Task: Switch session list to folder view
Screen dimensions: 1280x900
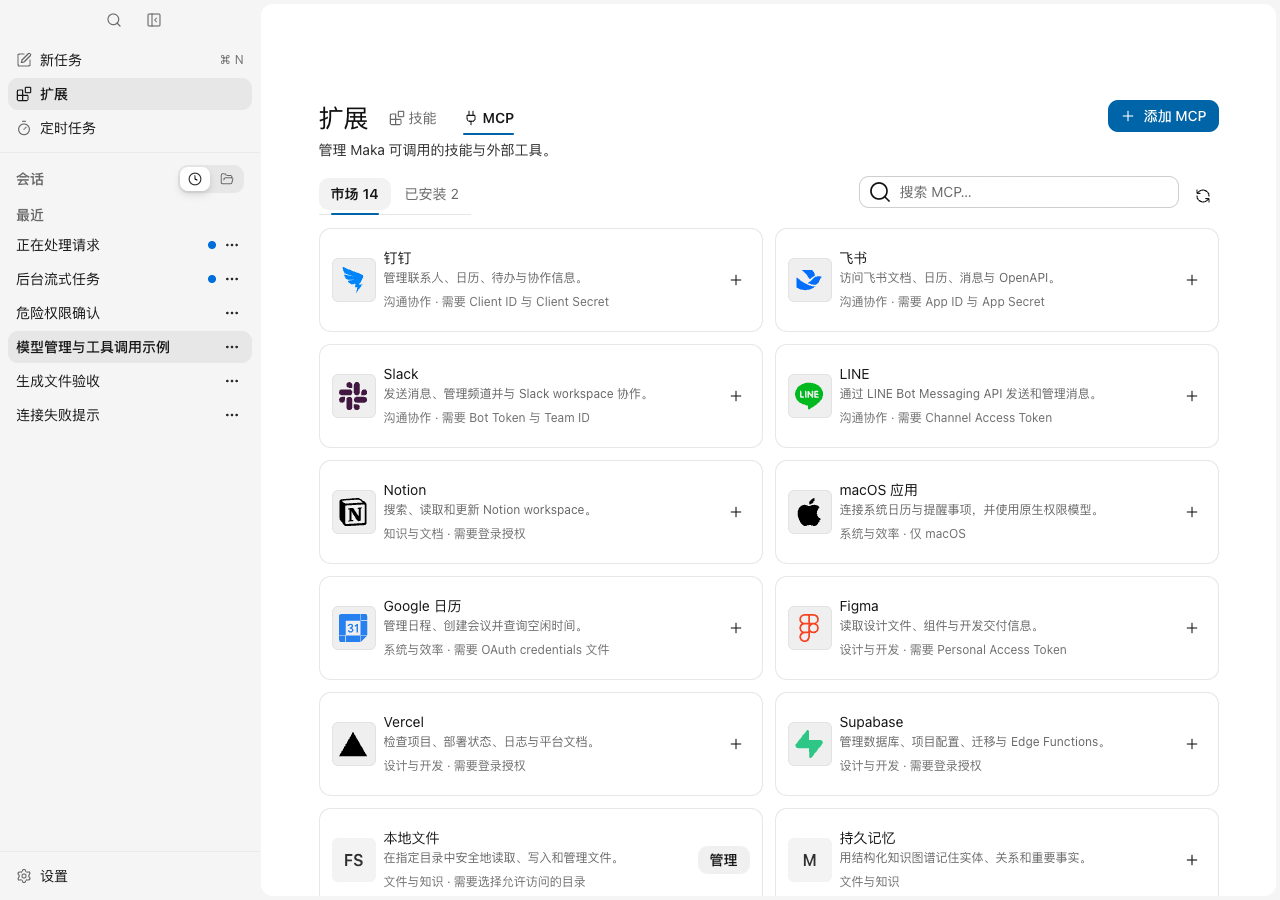Action: click(x=227, y=179)
